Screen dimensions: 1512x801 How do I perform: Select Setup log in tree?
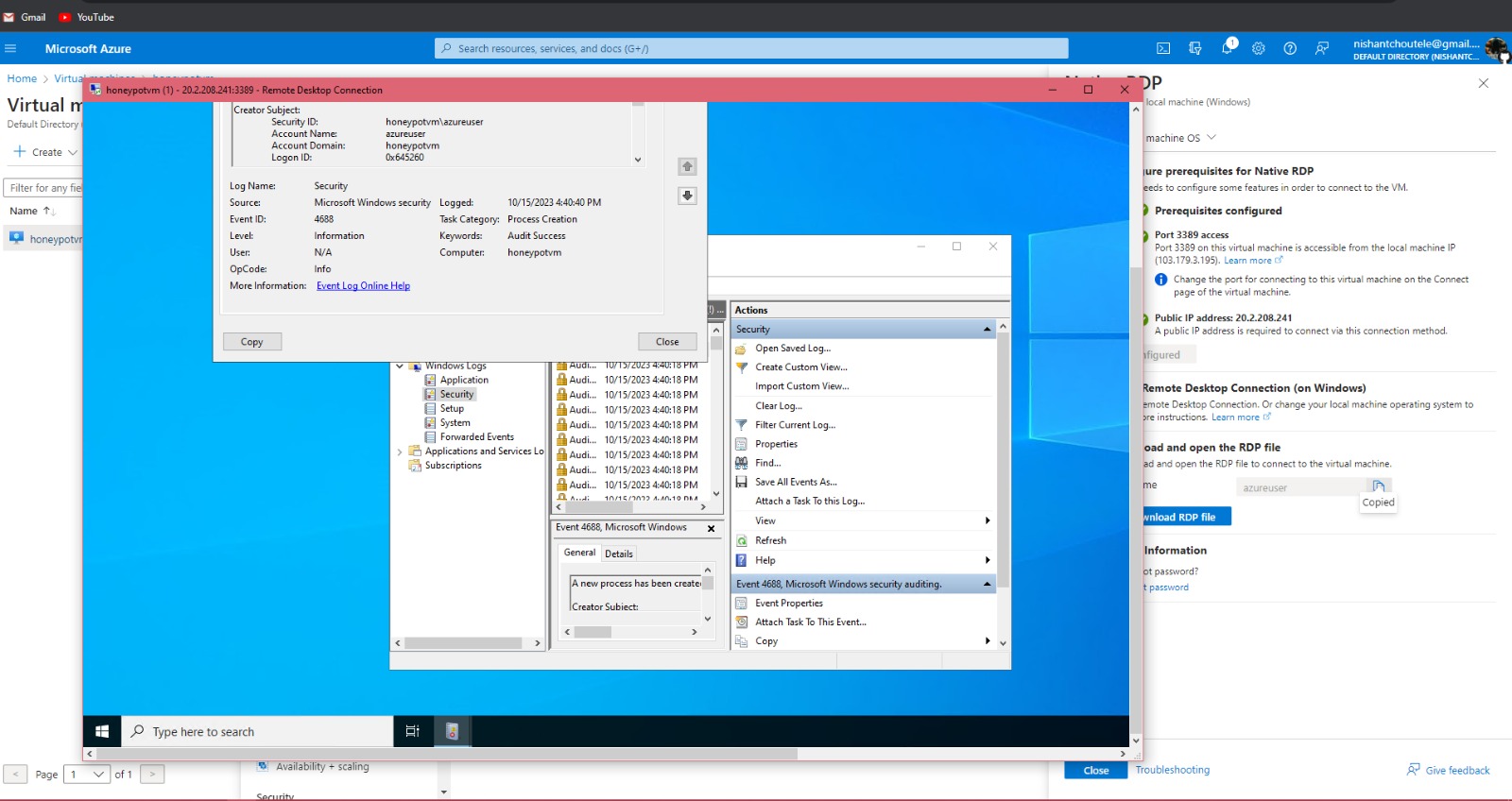click(x=452, y=409)
